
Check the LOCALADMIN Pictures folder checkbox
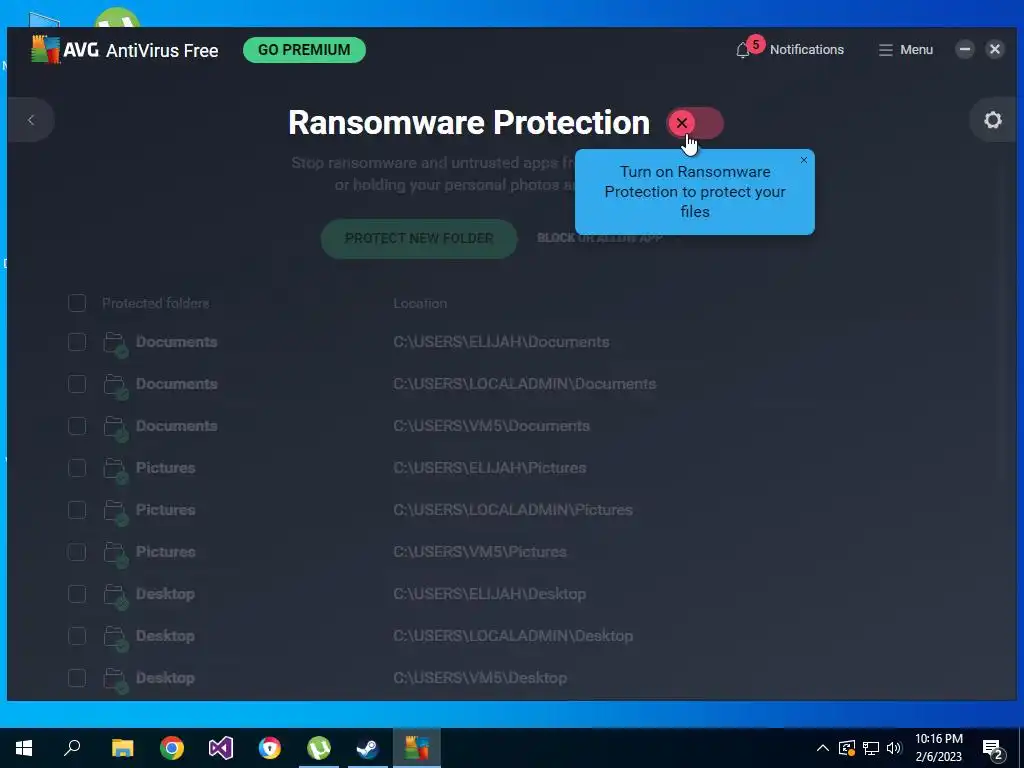(77, 510)
